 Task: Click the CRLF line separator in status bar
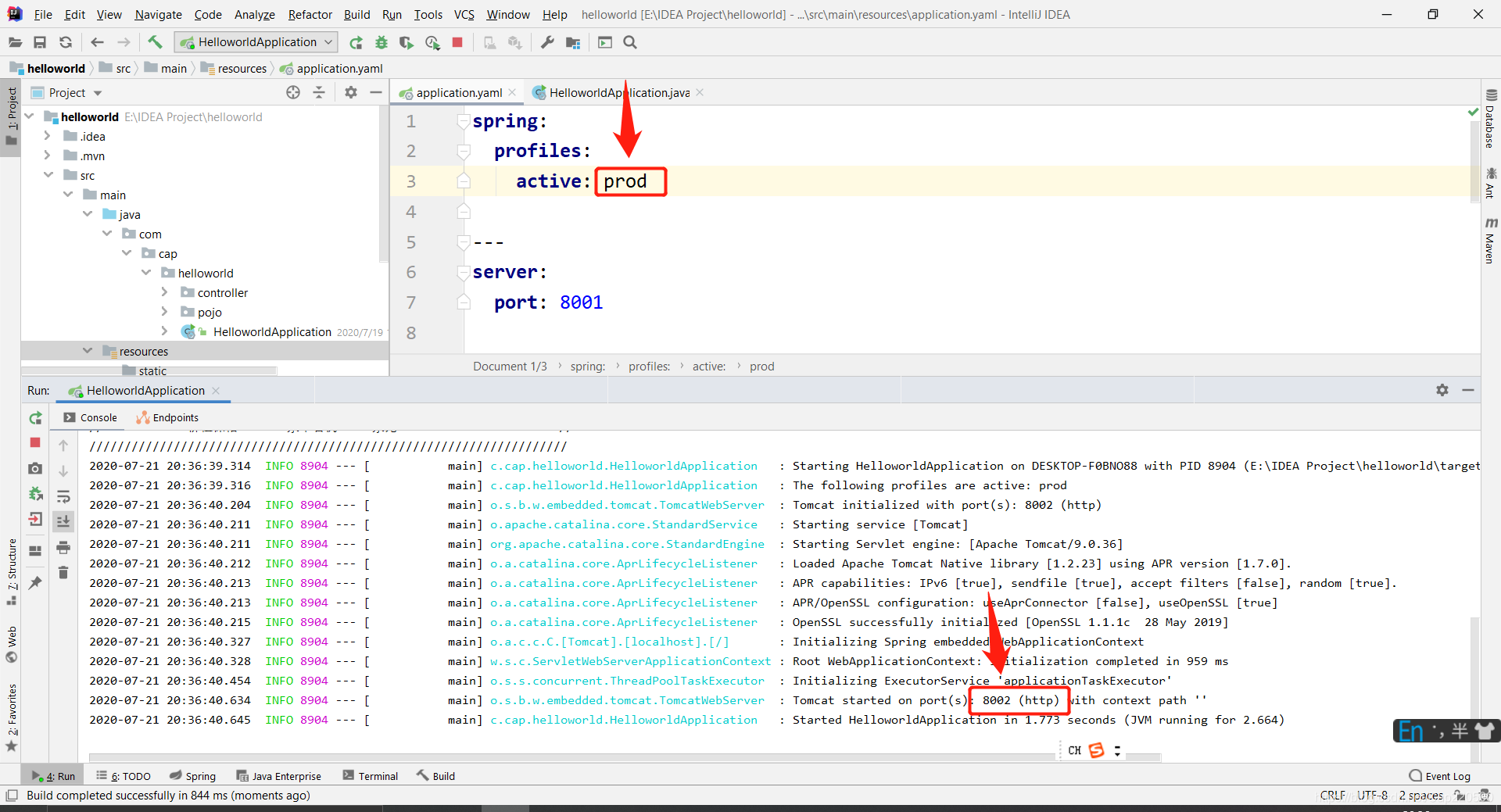1332,796
